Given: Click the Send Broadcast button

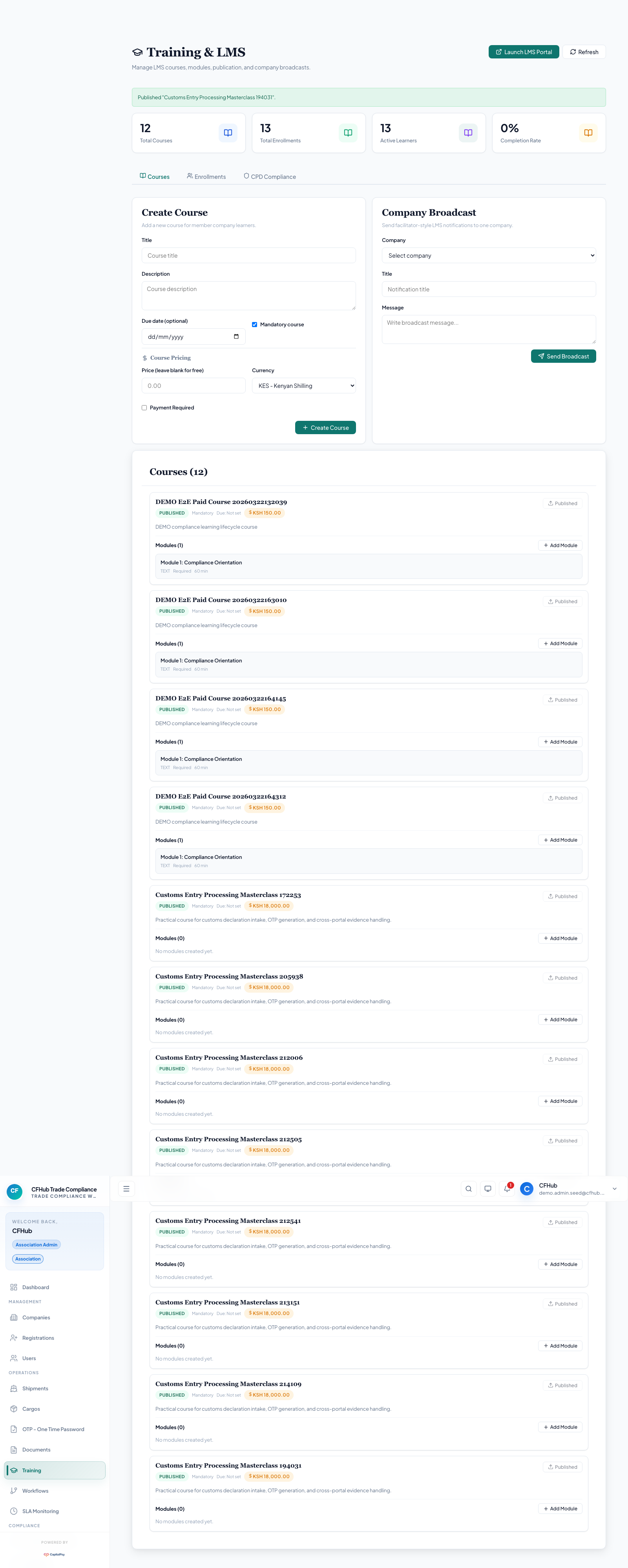Looking at the screenshot, I should [563, 357].
